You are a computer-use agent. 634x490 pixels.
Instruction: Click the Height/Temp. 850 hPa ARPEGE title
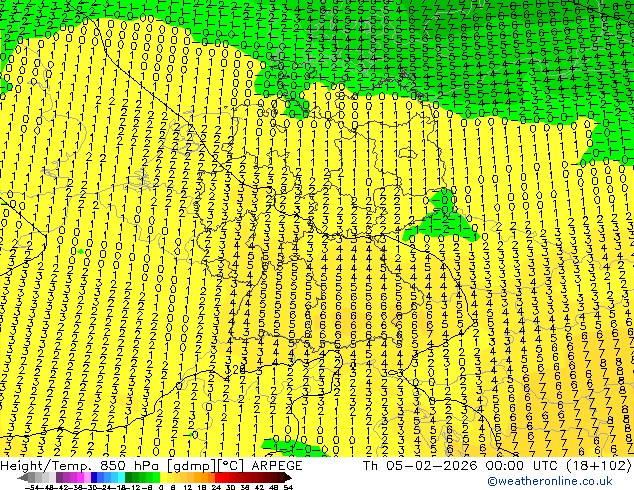coord(151,466)
